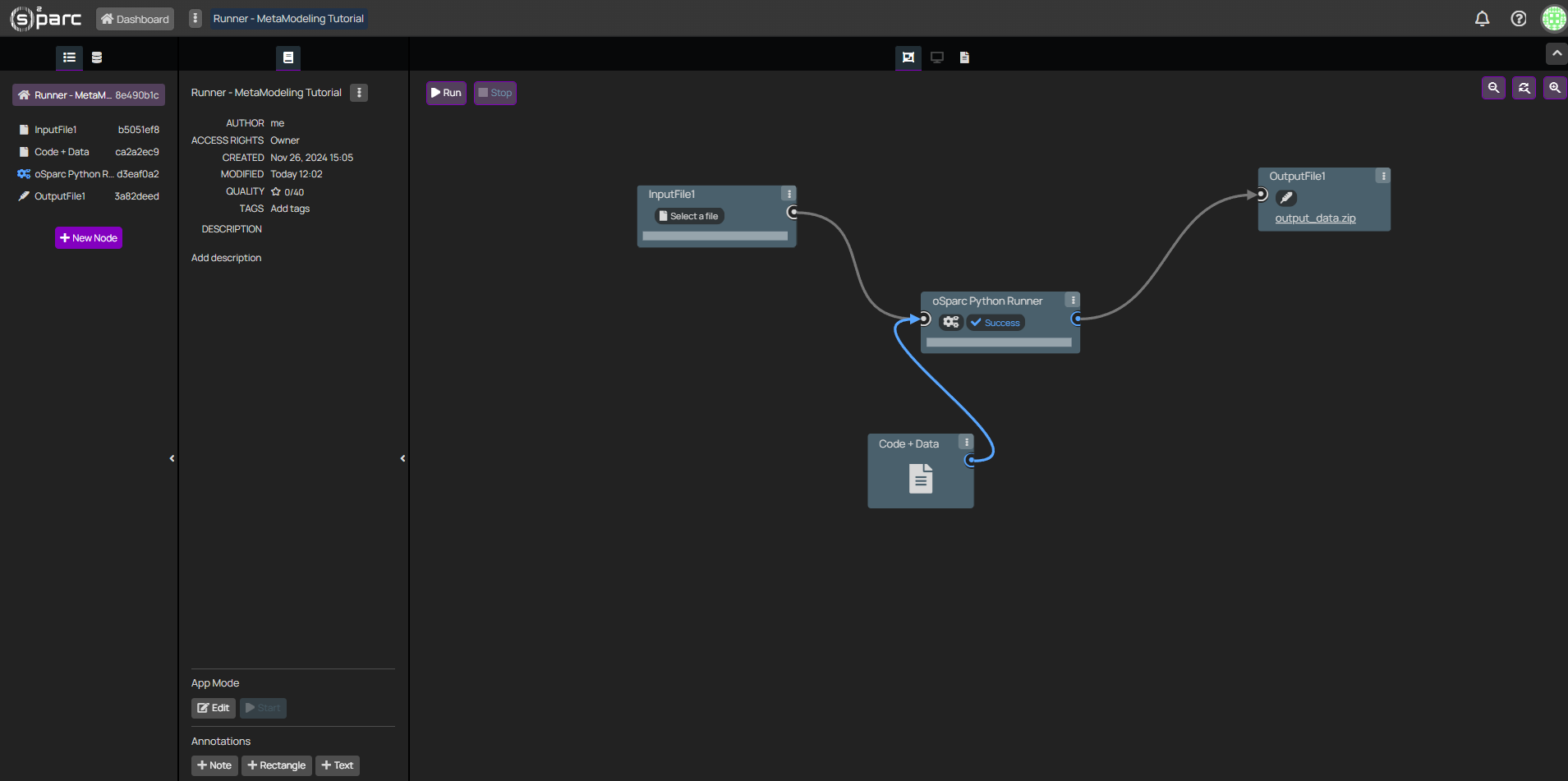Add a New Node
The image size is (1568, 781).
point(89,238)
